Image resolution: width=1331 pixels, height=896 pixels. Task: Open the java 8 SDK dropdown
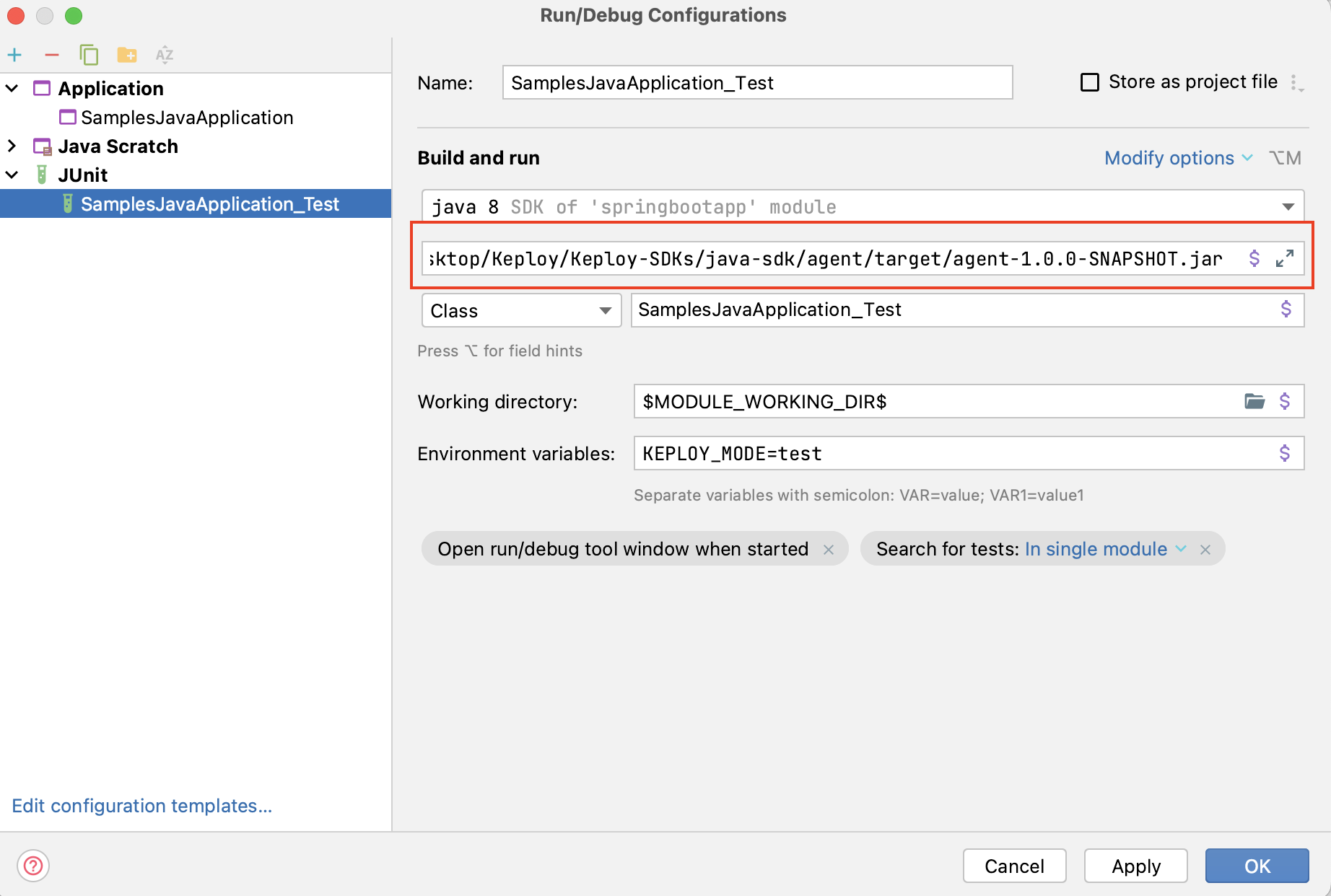click(x=1289, y=207)
